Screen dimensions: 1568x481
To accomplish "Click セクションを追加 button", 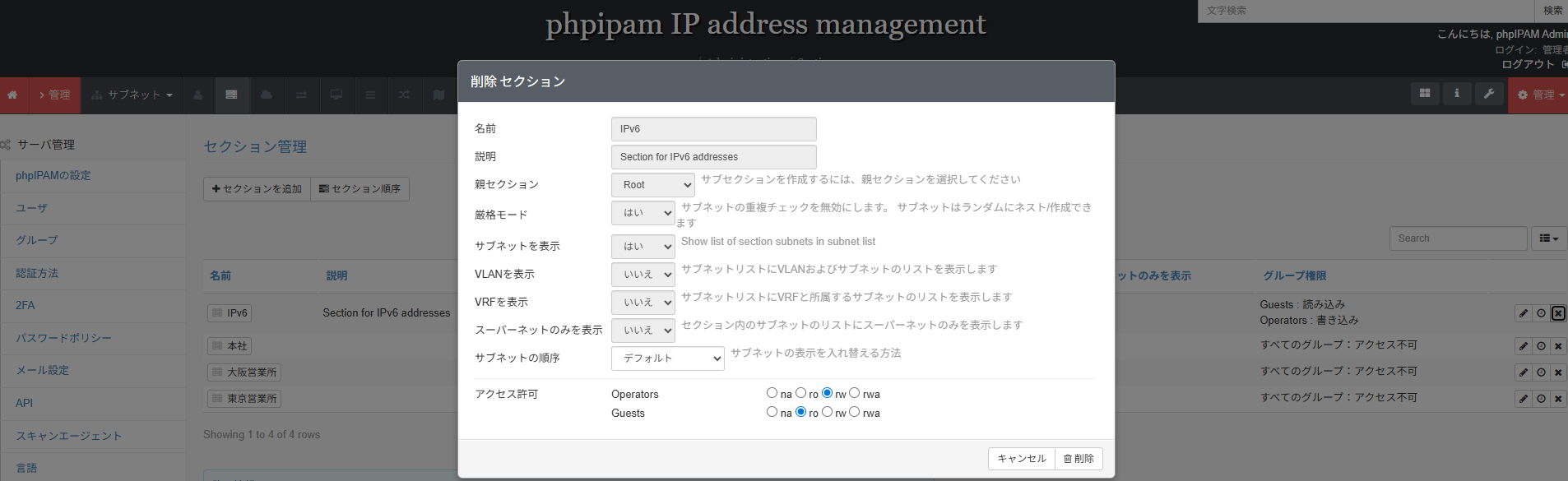I will click(x=257, y=189).
